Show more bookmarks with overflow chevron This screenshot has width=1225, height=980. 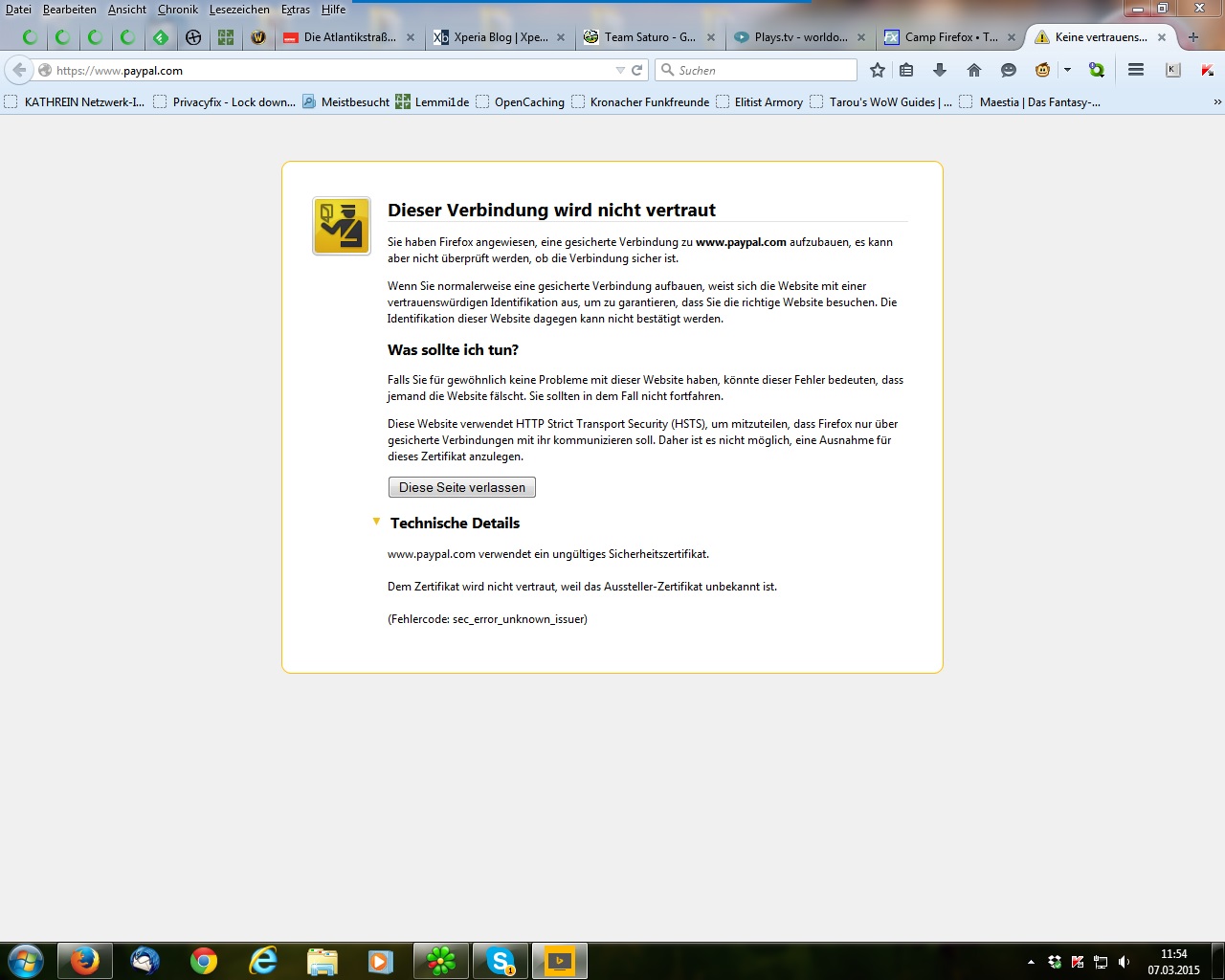[1216, 101]
